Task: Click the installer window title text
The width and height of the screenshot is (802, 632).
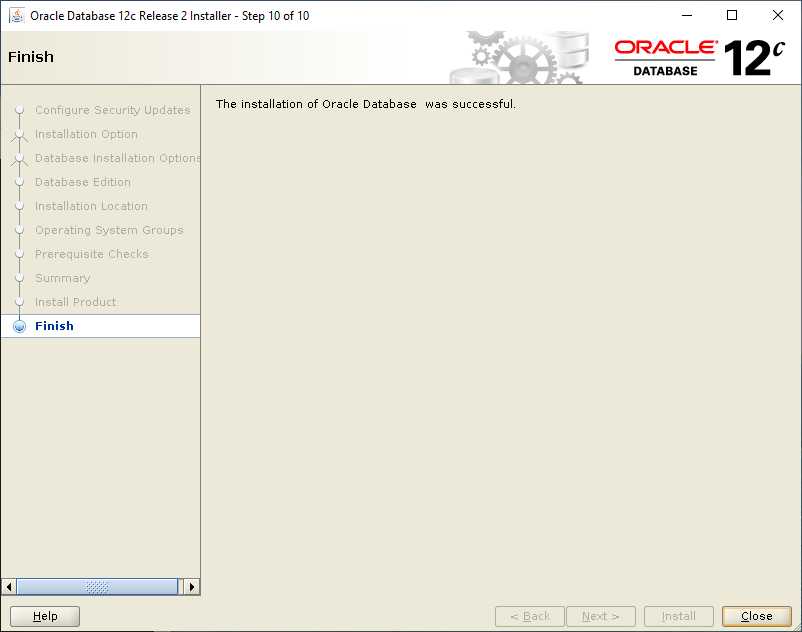Action: pos(170,16)
